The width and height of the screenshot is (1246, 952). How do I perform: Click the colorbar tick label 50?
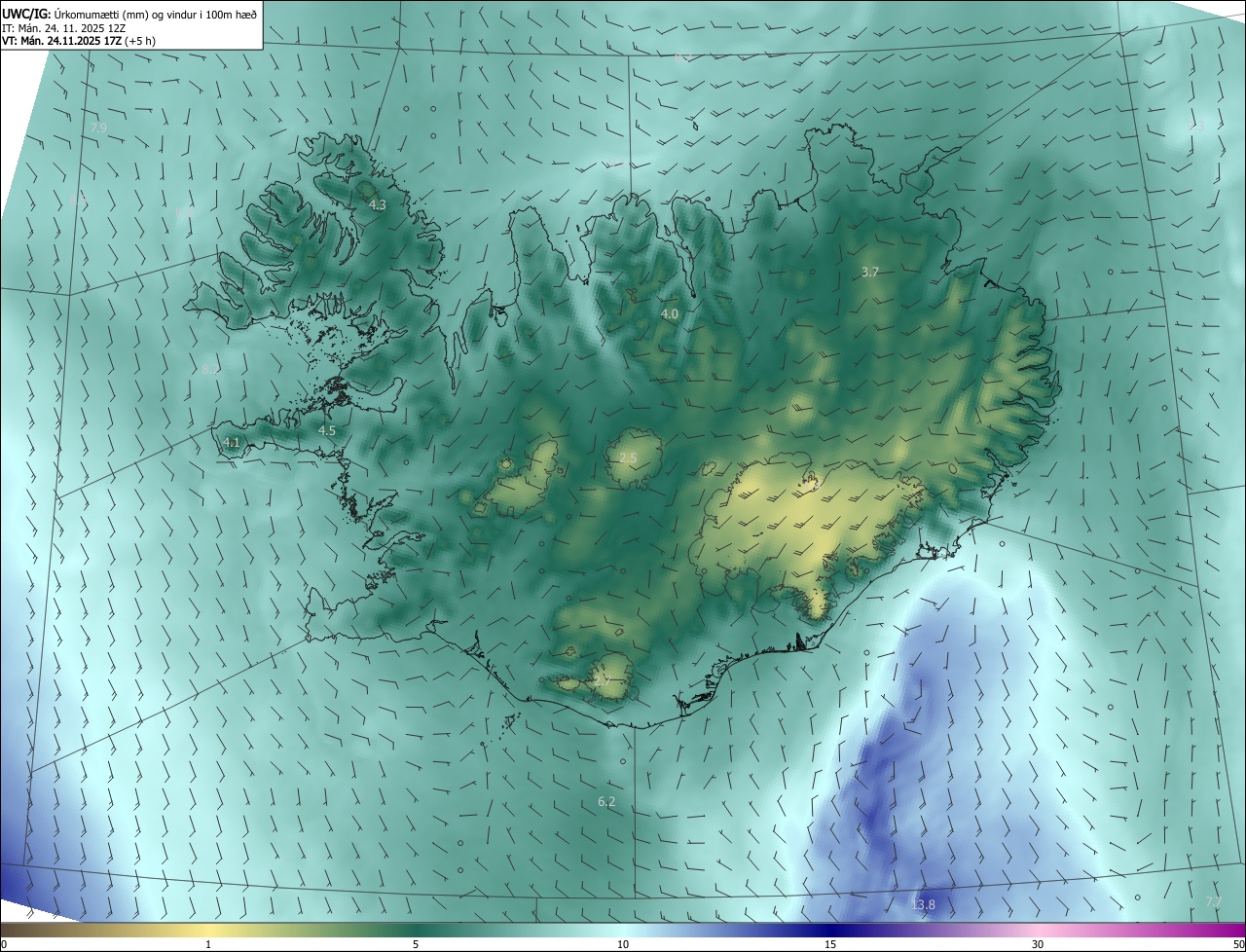[x=1238, y=945]
